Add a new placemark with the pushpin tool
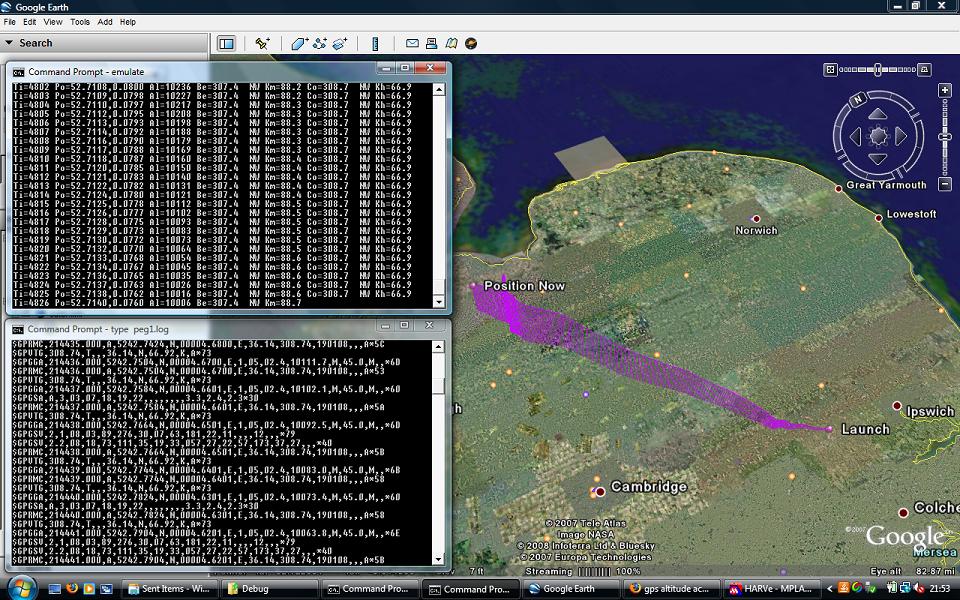 pyautogui.click(x=262, y=43)
